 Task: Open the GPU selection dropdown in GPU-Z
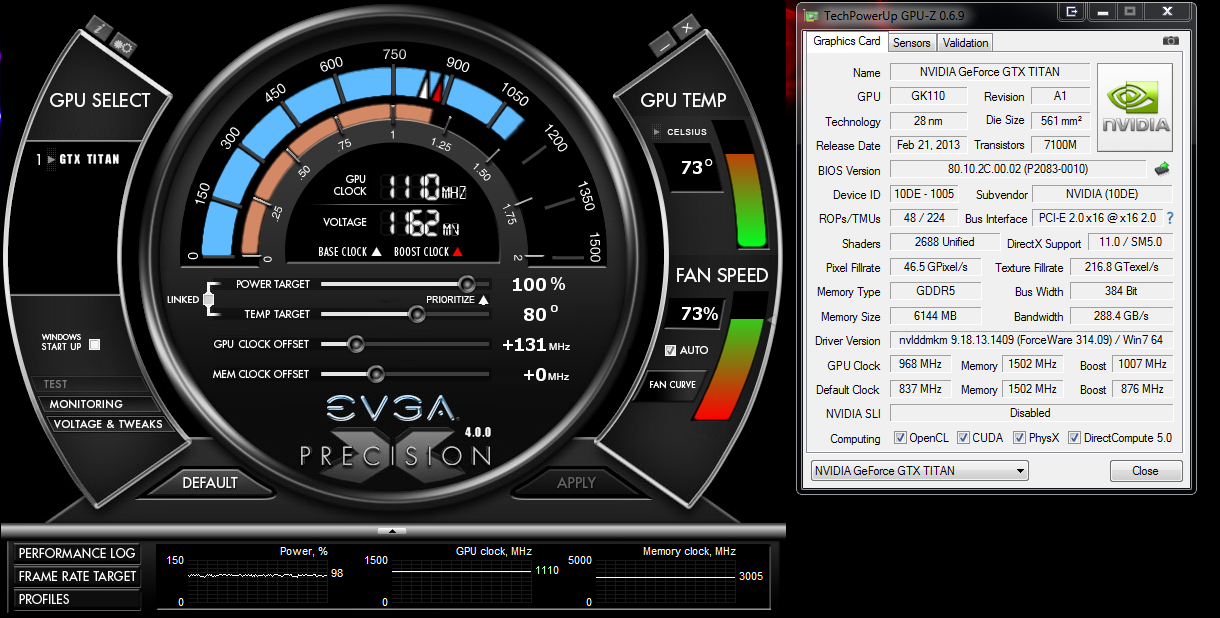pyautogui.click(x=918, y=471)
